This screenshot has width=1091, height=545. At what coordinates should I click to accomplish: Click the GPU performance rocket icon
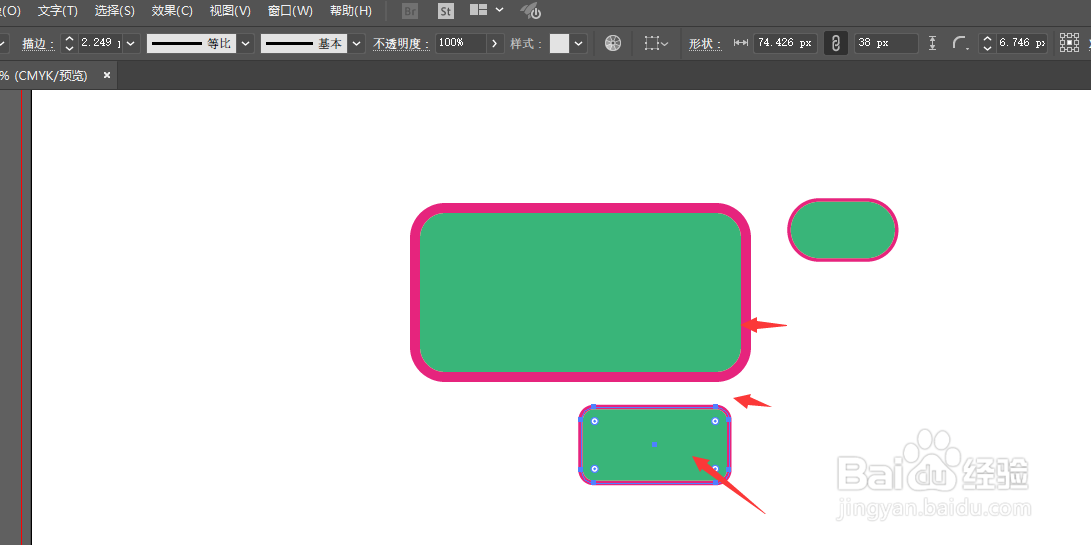tap(531, 11)
